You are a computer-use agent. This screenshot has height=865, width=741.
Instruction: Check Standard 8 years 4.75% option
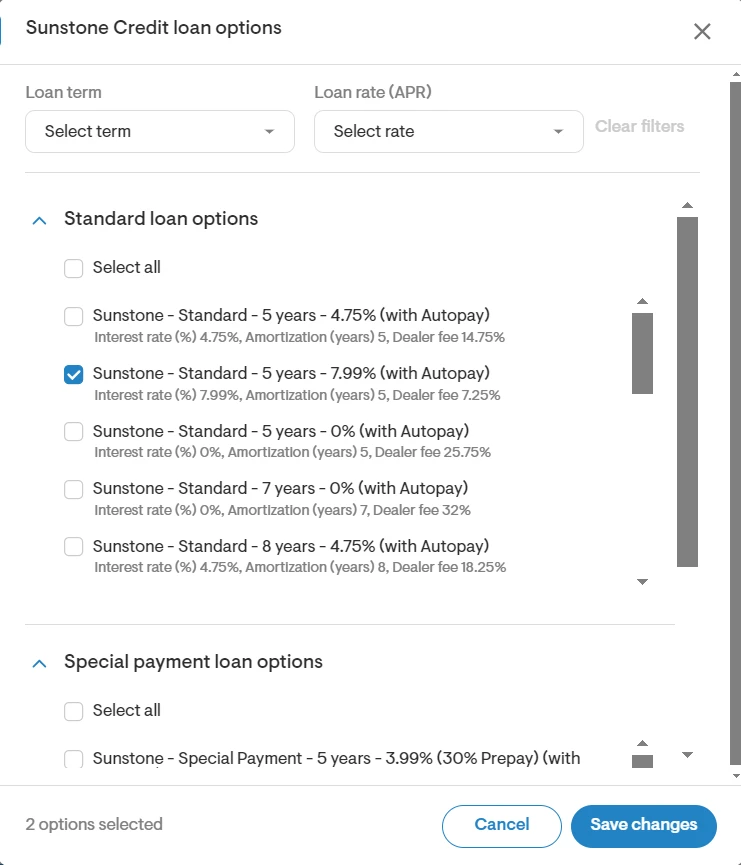click(x=73, y=547)
